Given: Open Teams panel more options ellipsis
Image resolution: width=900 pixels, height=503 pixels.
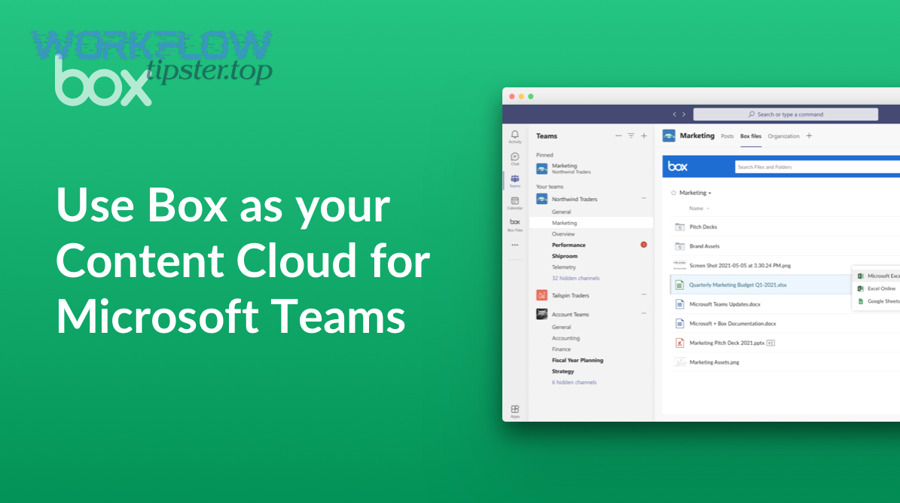Looking at the screenshot, I should coord(618,136).
